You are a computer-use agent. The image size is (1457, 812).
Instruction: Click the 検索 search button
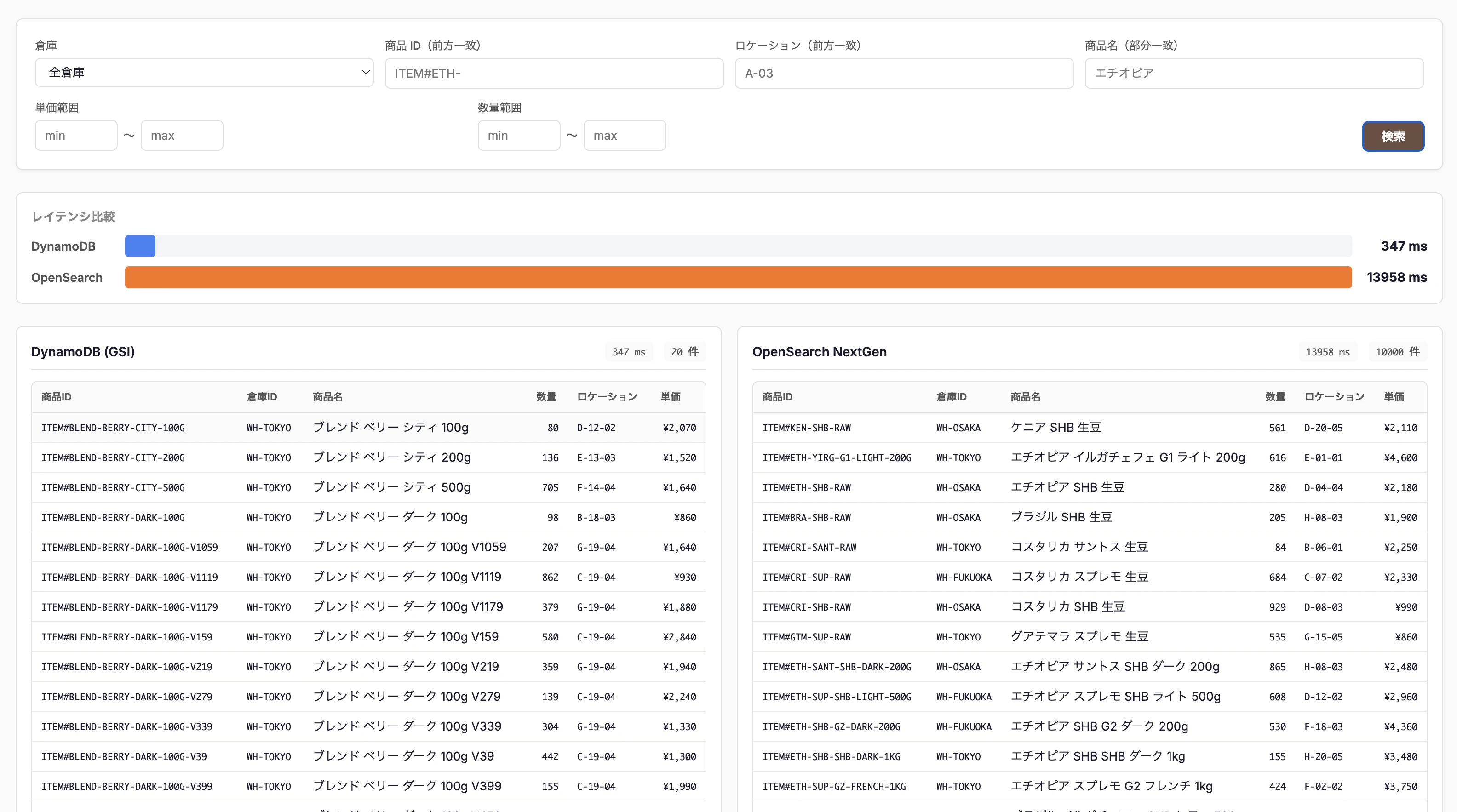1393,136
